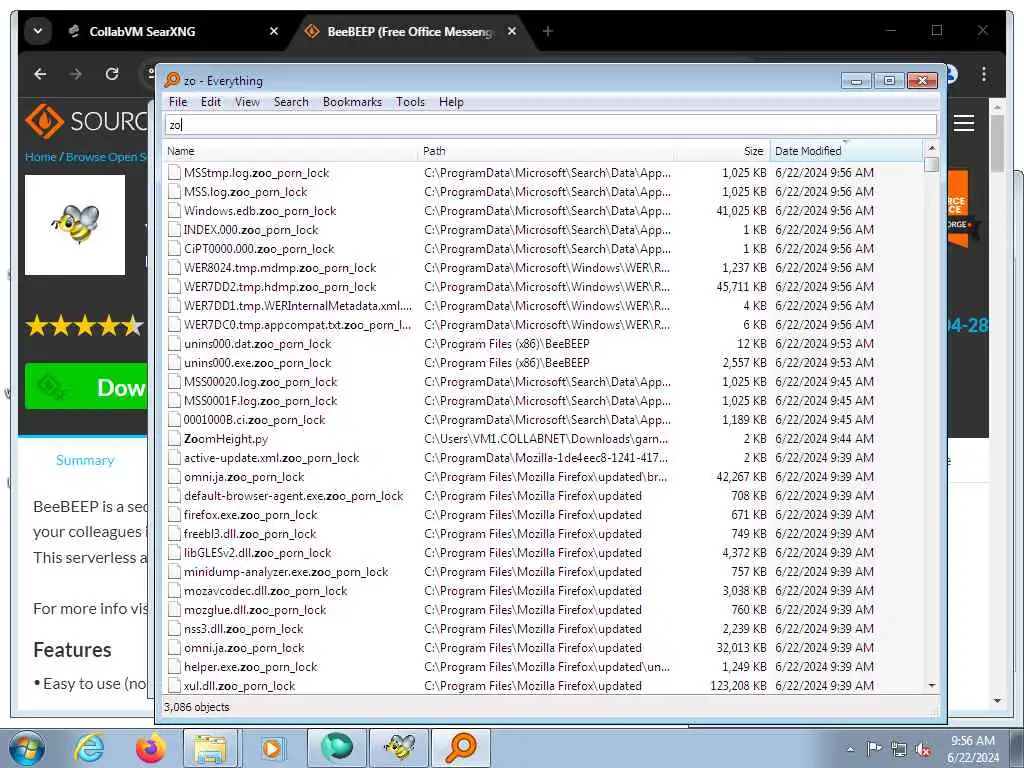Click scroll up arrow in Everything results
Image resolution: width=1024 pixels, height=768 pixels.
pos(931,149)
